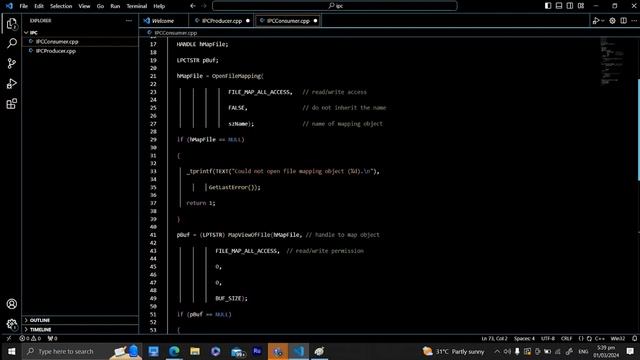
Task: Change indentation via Spaces: 4
Action: pos(524,338)
